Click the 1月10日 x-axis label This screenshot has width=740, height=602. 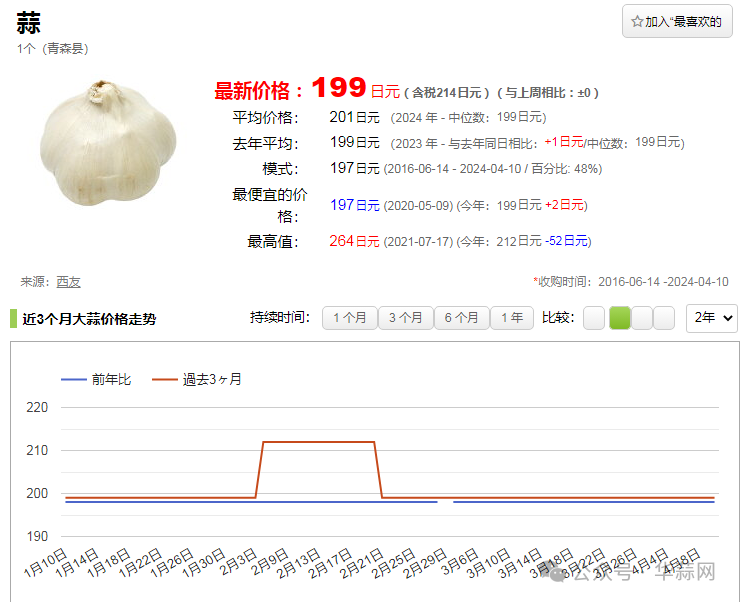point(46,562)
